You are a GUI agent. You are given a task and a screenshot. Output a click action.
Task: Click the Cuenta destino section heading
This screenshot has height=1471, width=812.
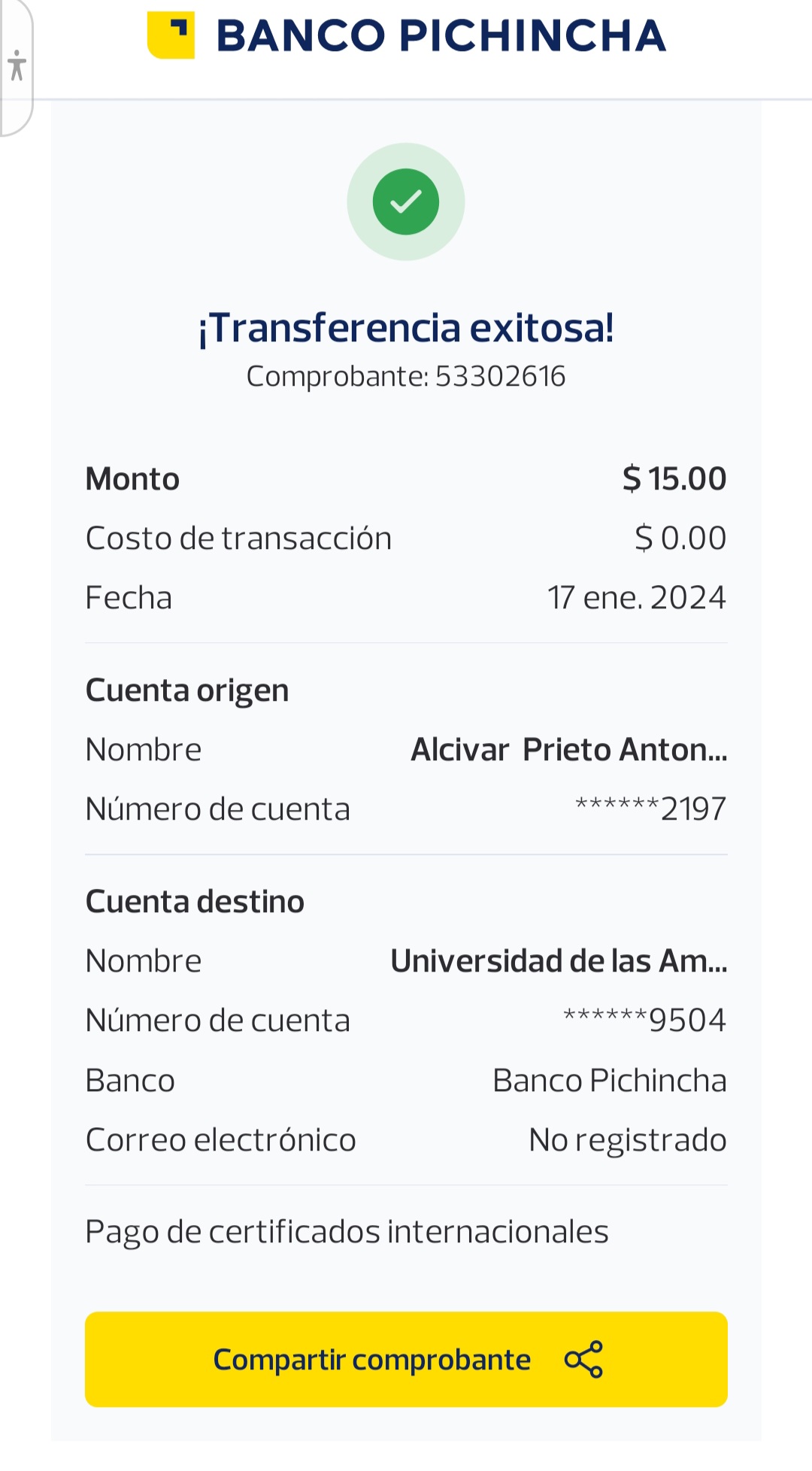click(195, 902)
